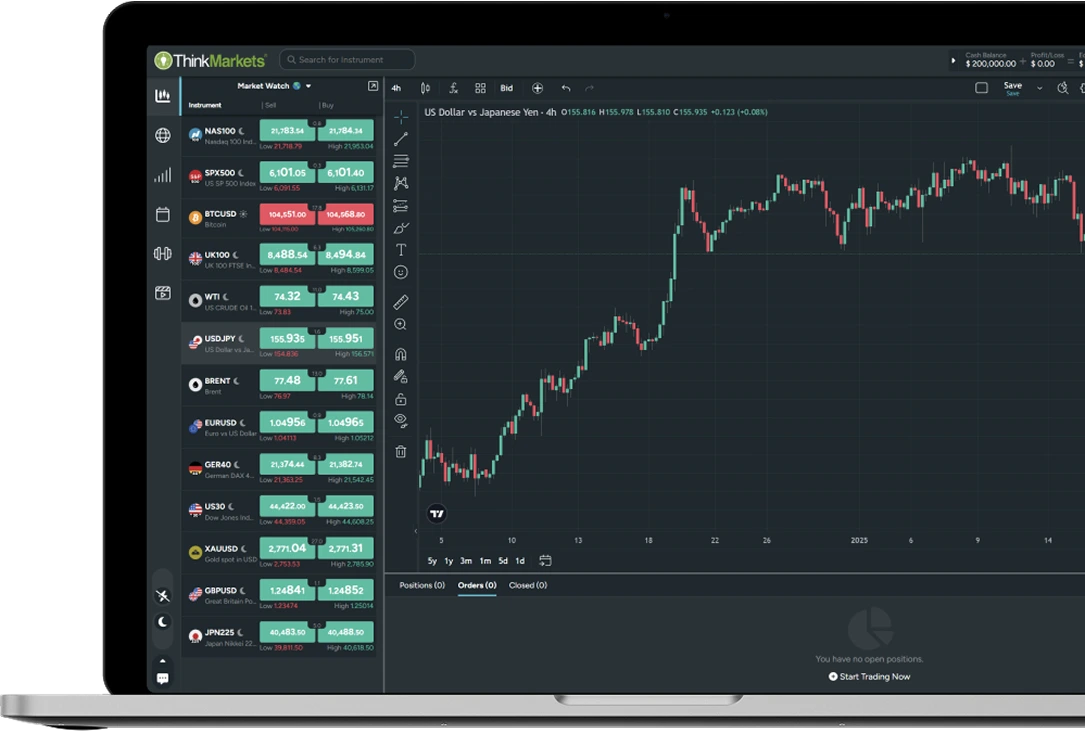This screenshot has height=731, width=1085.
Task: Click the WTI sell price 74.32
Action: tap(287, 296)
